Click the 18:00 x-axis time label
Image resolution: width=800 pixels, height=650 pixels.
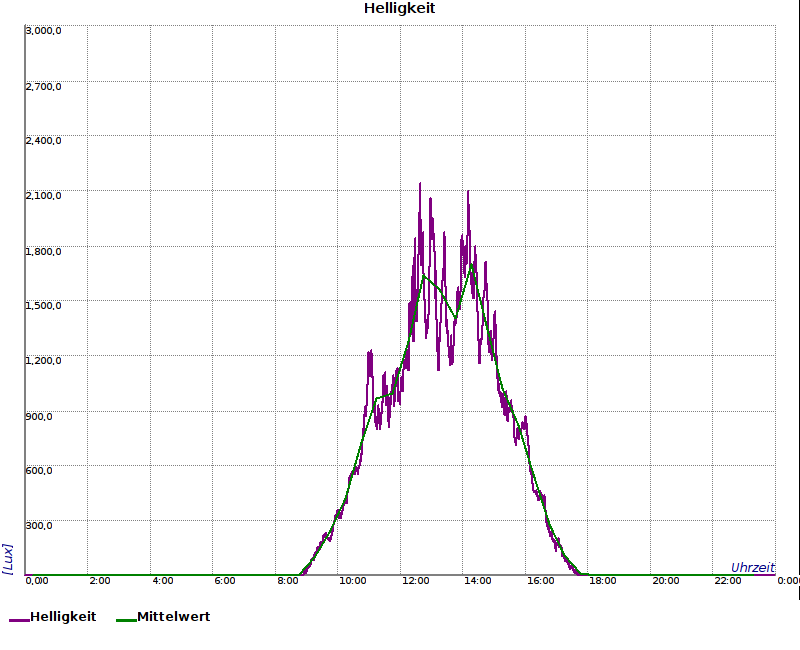click(604, 581)
